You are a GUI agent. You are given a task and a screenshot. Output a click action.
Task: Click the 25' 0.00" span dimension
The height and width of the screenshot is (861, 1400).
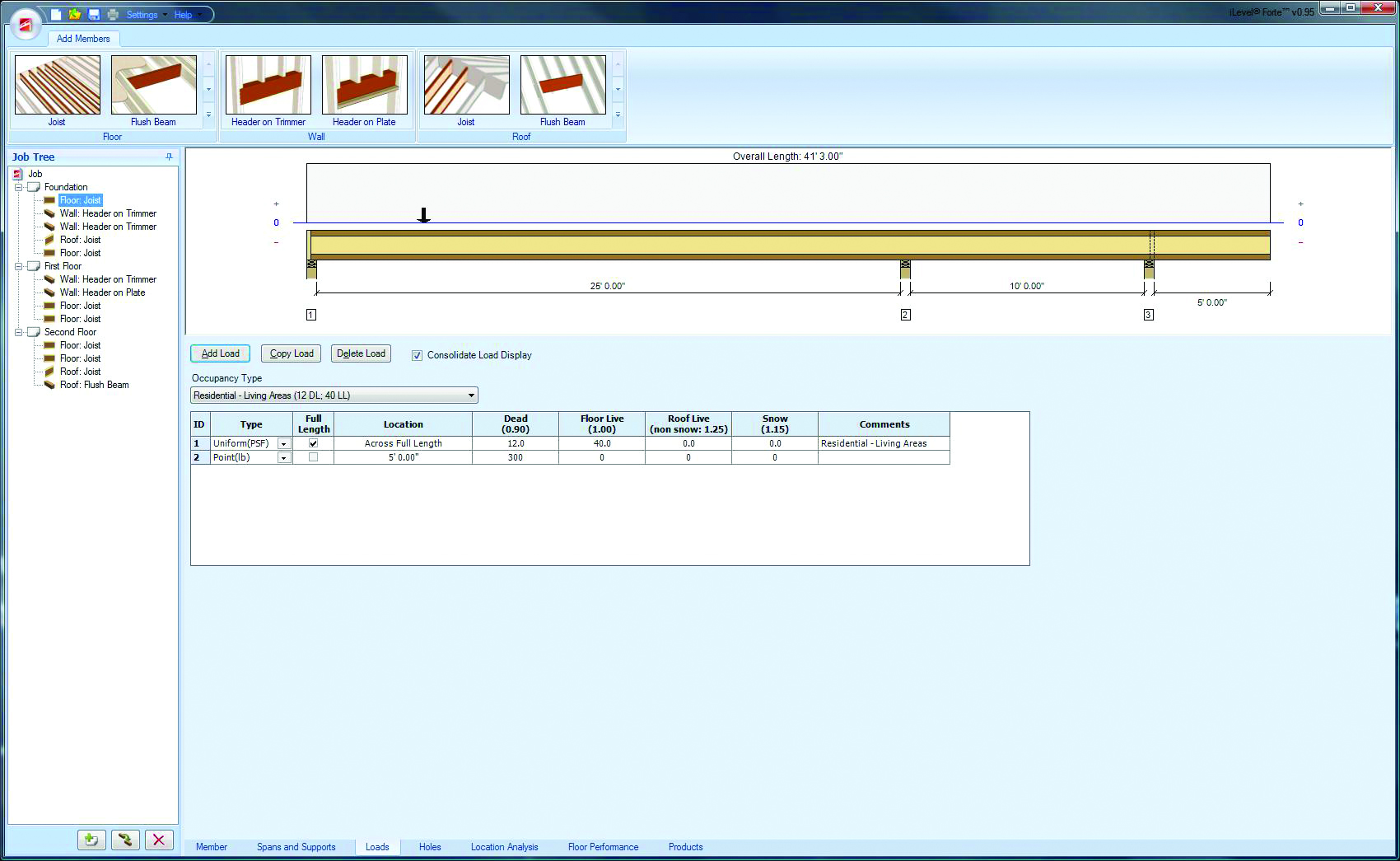coord(608,286)
